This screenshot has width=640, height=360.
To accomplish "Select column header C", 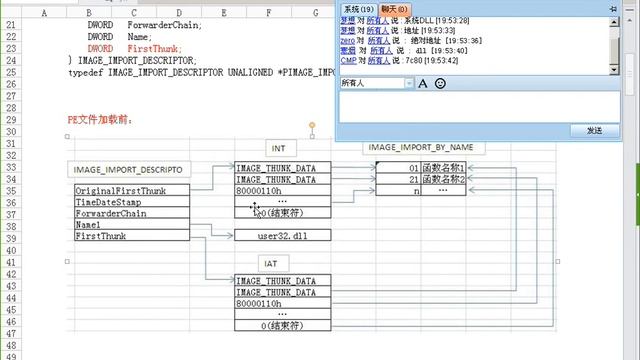I will tap(134, 13).
